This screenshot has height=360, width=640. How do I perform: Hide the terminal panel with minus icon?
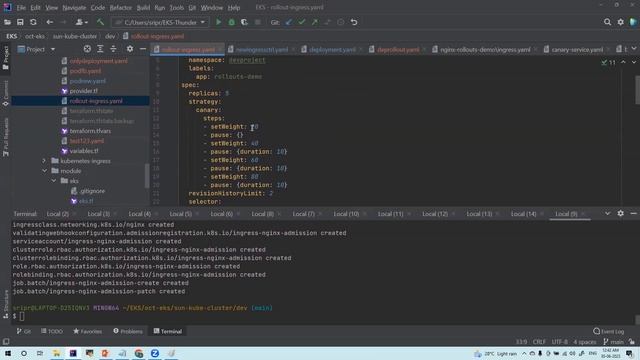[x=633, y=213]
